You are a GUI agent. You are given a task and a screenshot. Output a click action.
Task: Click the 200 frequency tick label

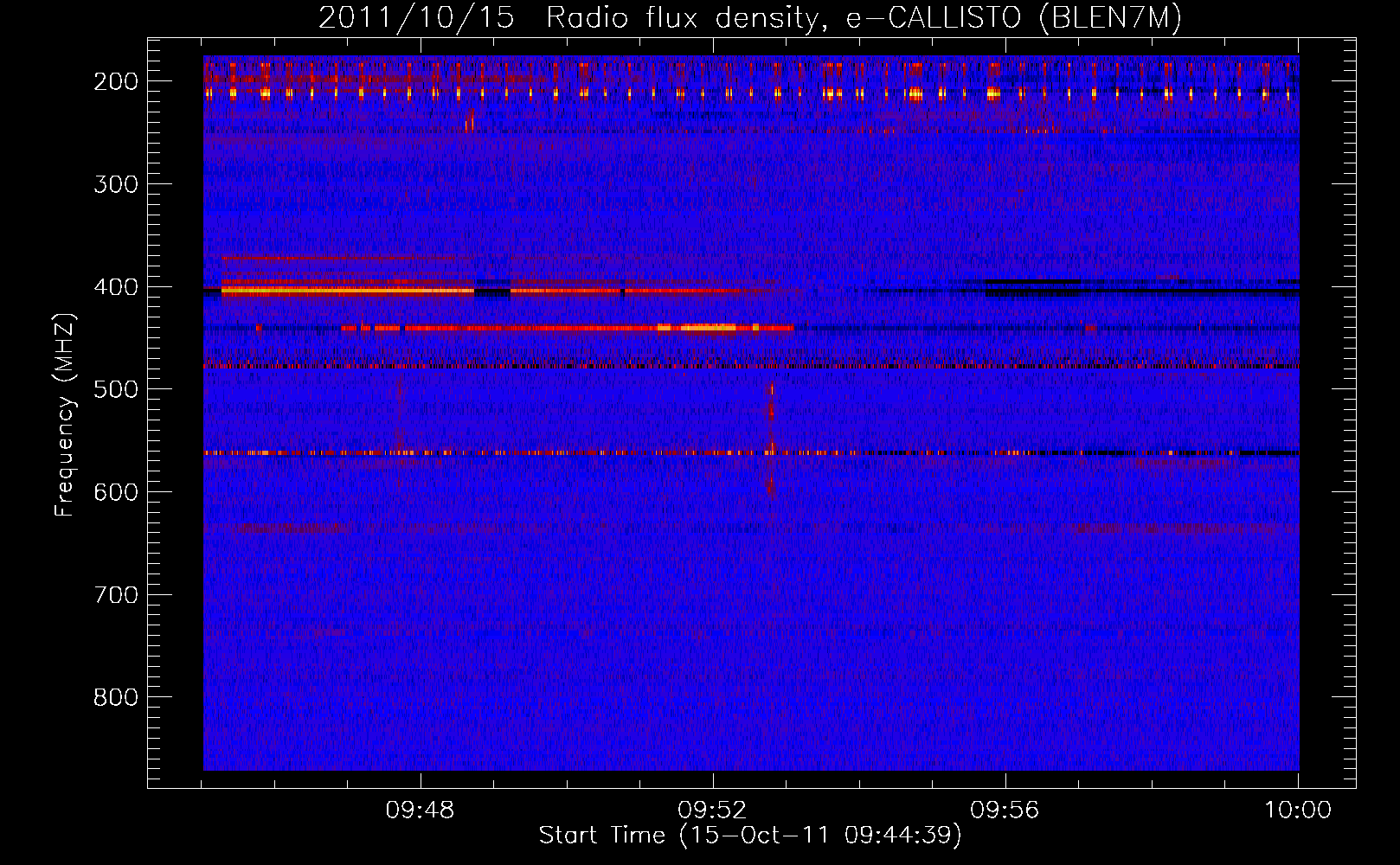point(115,81)
